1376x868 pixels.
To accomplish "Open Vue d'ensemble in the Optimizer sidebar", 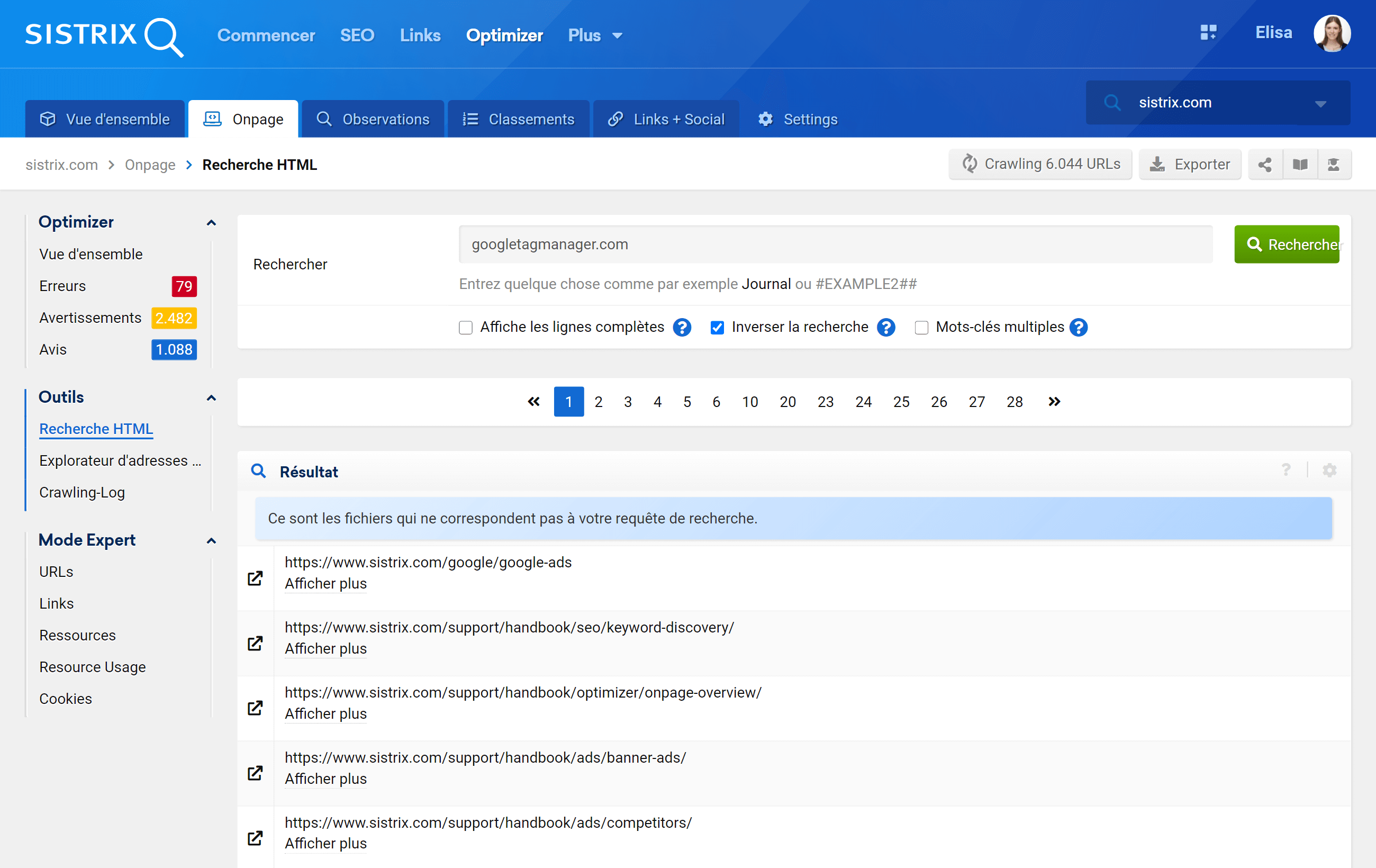I will [x=91, y=254].
